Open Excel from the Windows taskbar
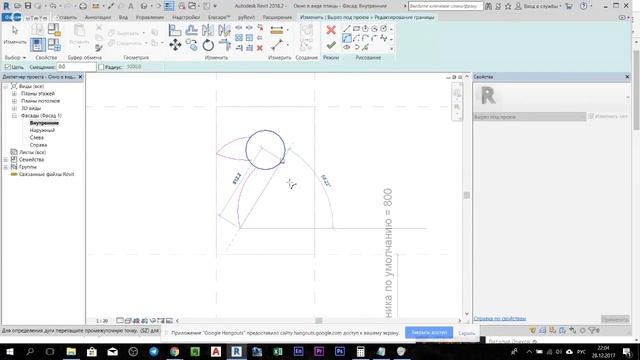Screen dimensions: 640x360 (x=278, y=351)
